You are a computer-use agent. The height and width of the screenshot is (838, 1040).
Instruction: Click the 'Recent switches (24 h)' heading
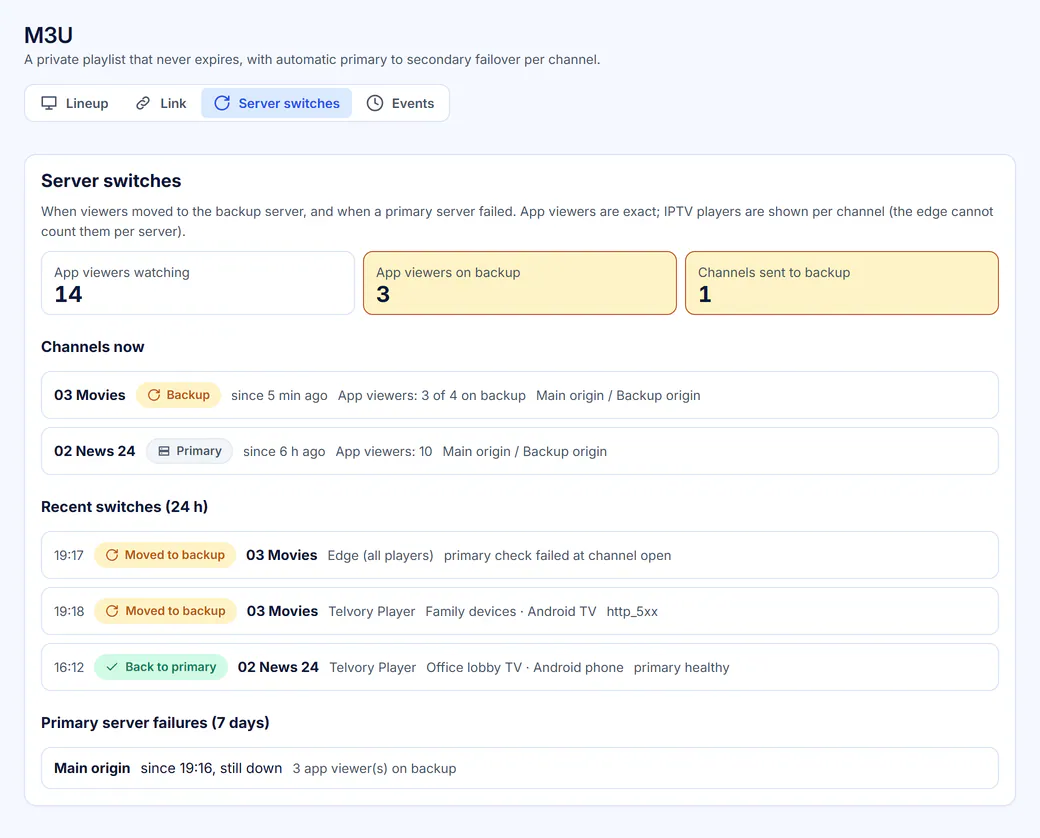tap(125, 507)
